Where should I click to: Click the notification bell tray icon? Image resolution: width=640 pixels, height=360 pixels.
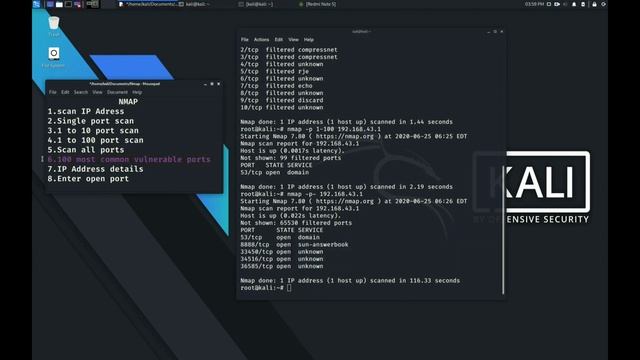[574, 4]
